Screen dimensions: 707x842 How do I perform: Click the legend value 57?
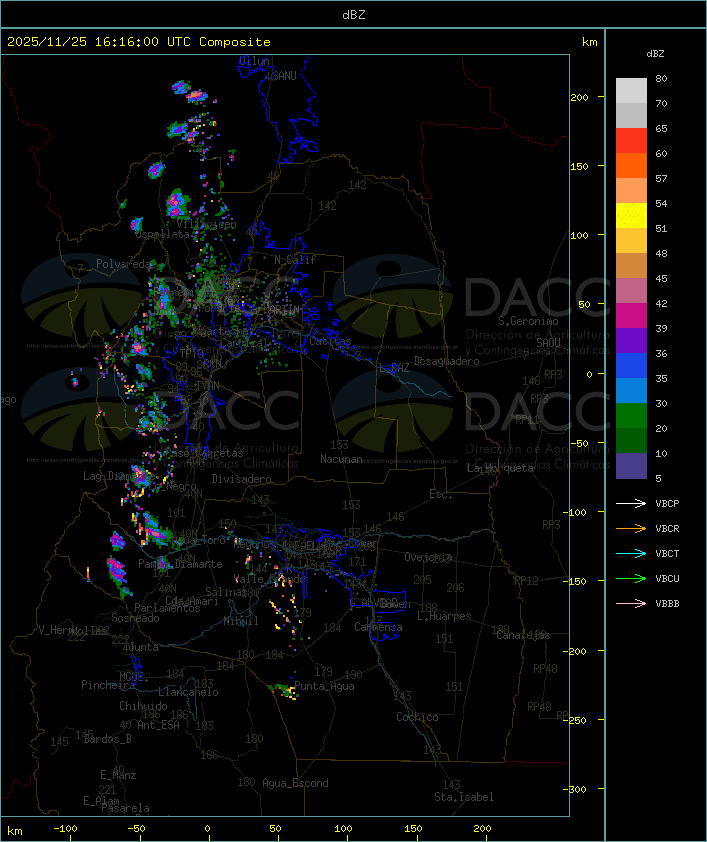click(661, 178)
